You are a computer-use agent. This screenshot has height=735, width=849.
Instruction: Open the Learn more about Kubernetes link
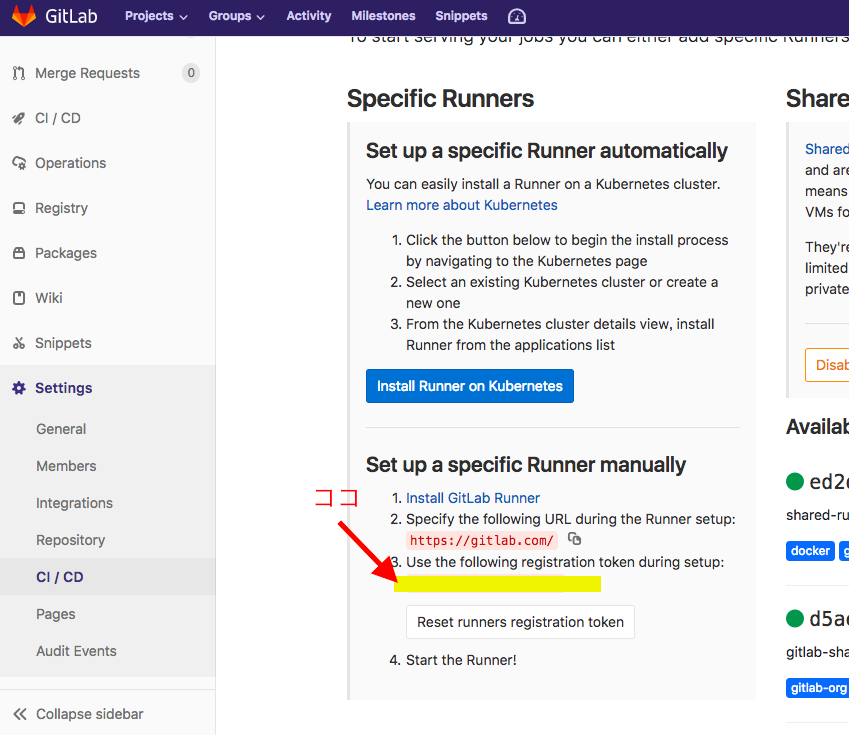pos(461,204)
